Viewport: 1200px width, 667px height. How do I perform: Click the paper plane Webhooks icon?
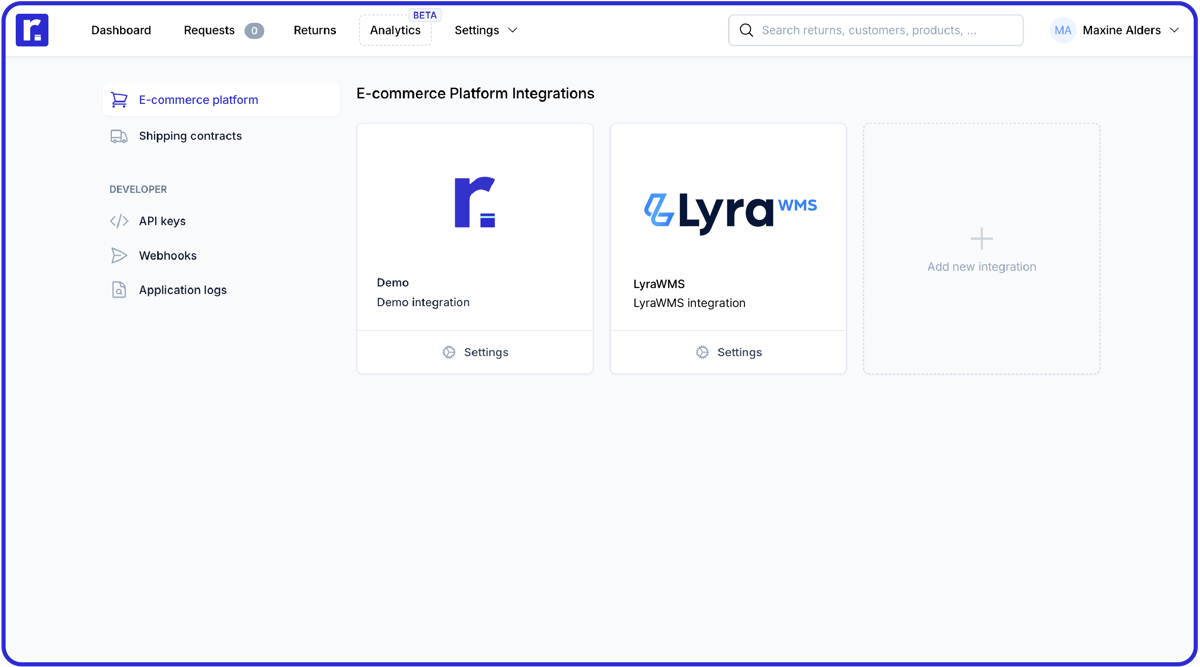click(119, 255)
